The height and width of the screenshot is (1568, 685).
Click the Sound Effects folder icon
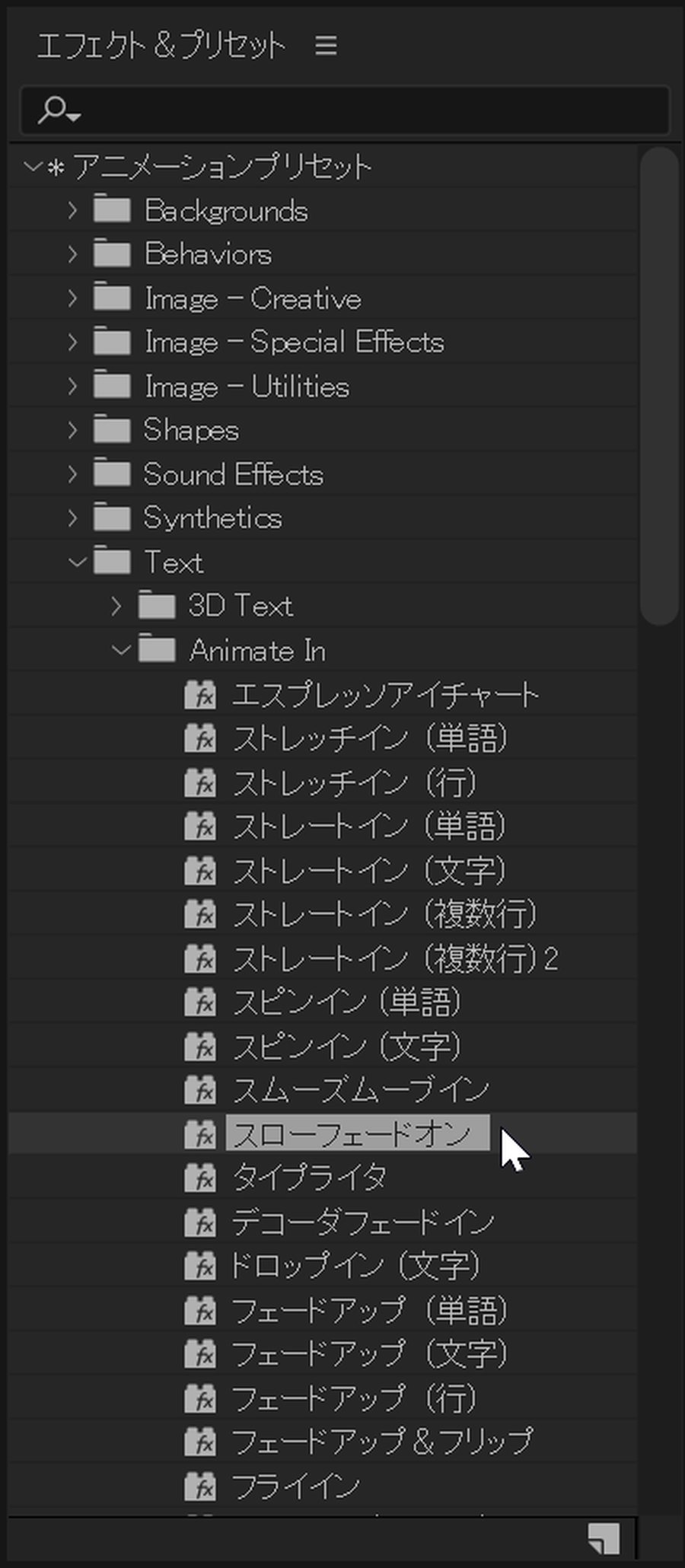click(x=112, y=473)
